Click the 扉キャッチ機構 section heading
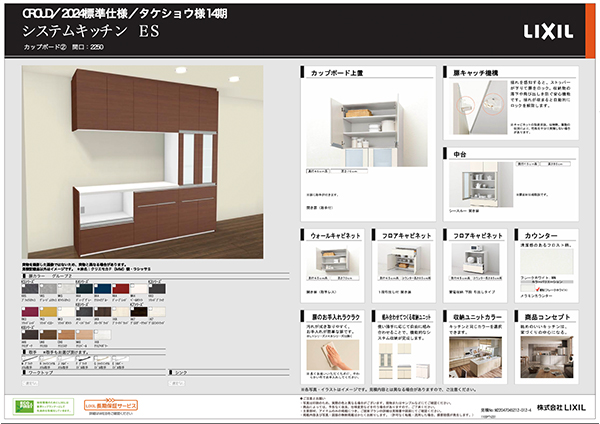600x424 pixels. pos(476,73)
